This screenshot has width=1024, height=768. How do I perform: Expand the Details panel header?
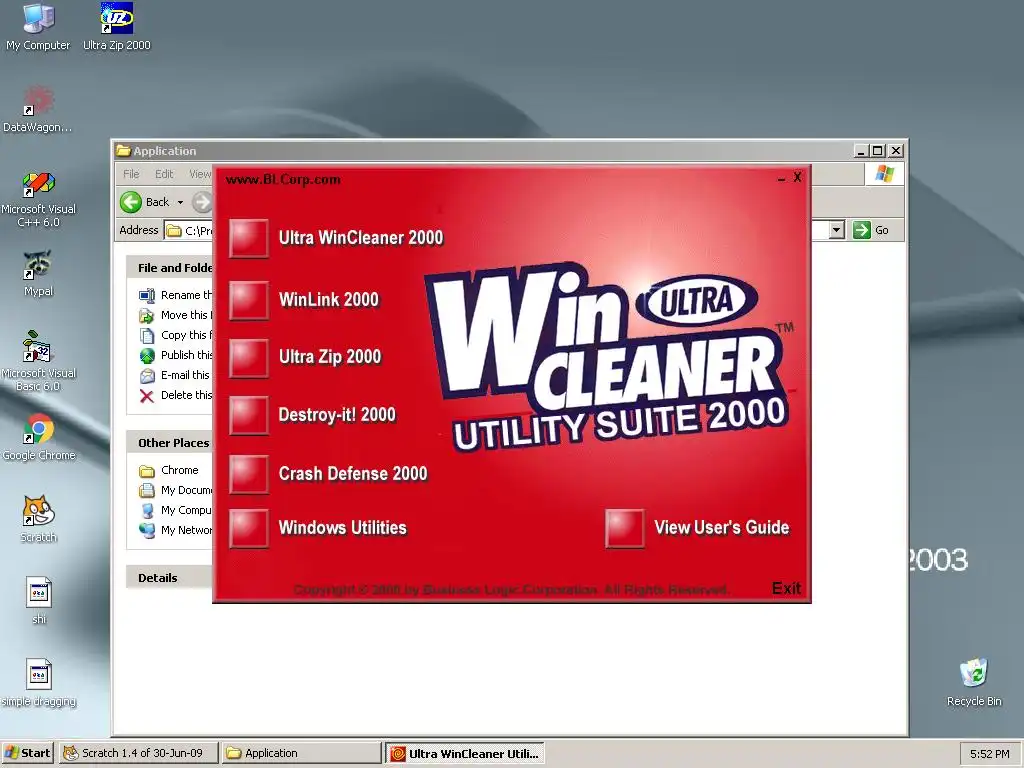coord(170,578)
